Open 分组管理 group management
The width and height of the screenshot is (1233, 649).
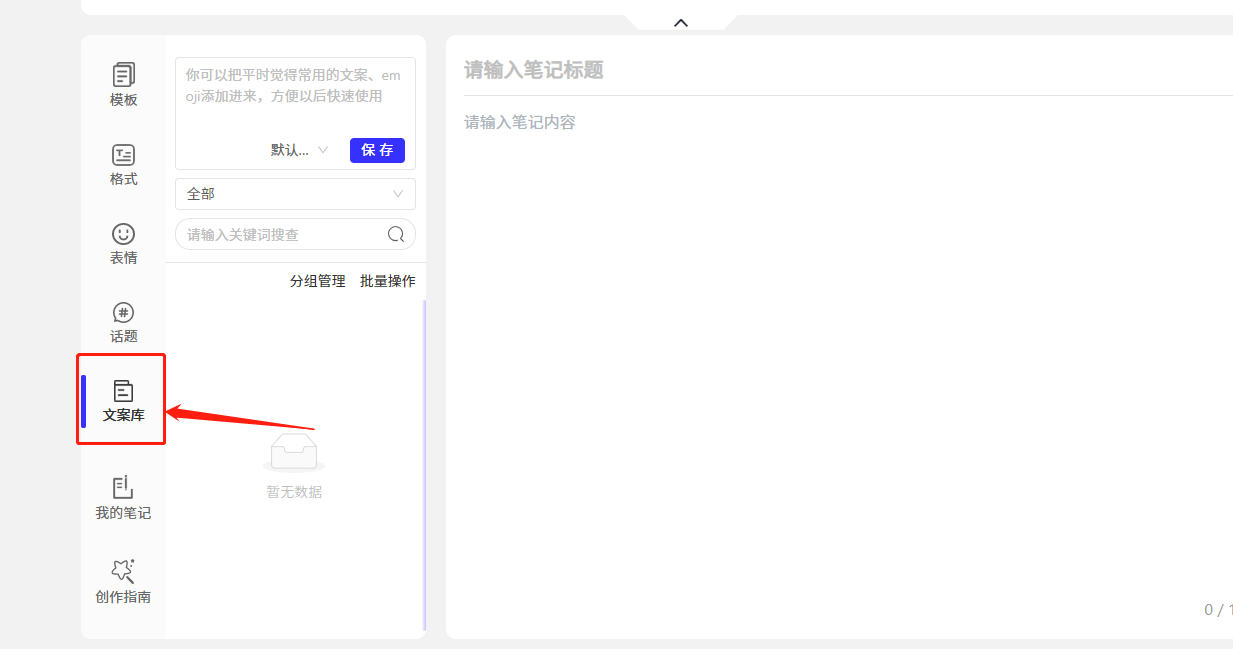(317, 281)
